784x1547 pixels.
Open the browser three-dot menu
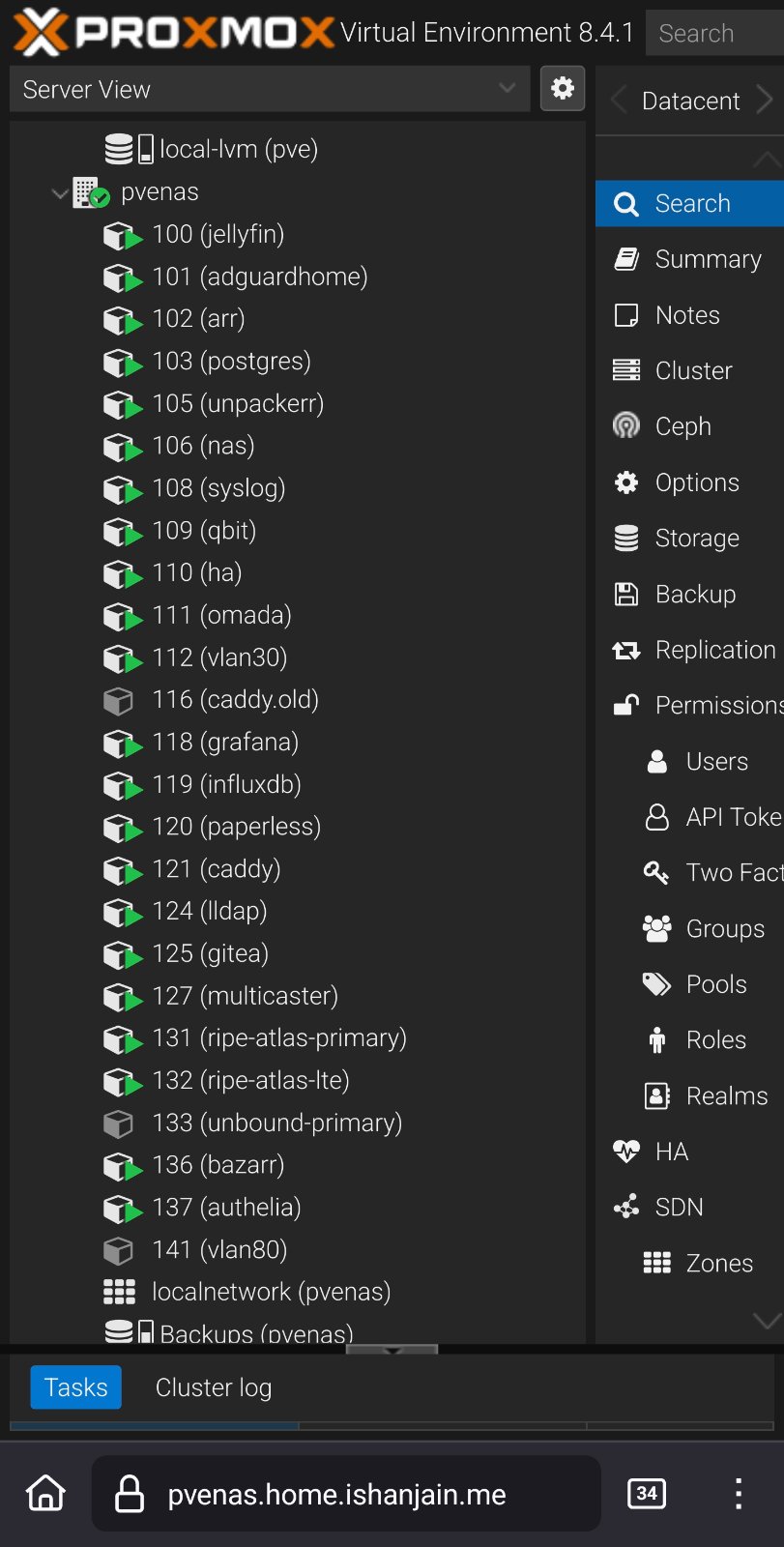pyautogui.click(x=738, y=1493)
